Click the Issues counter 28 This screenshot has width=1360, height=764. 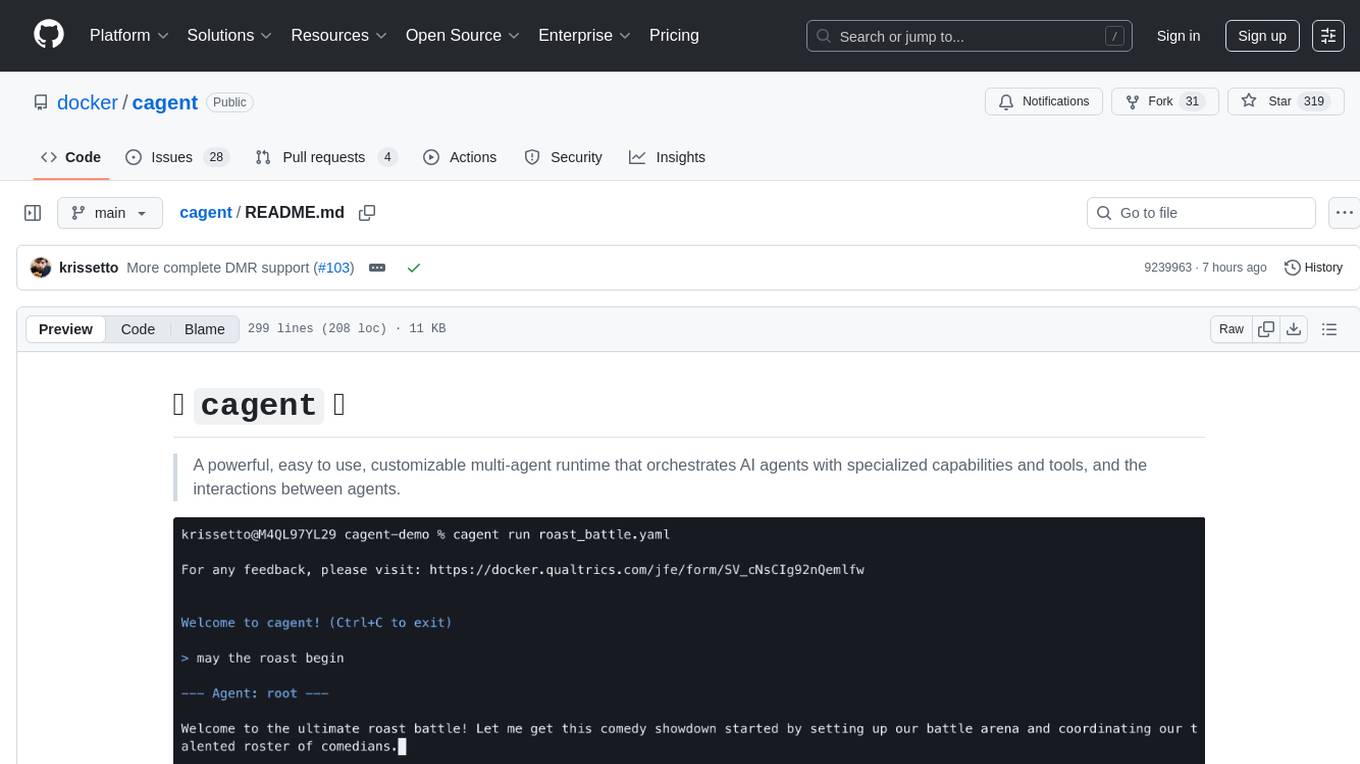(x=216, y=157)
